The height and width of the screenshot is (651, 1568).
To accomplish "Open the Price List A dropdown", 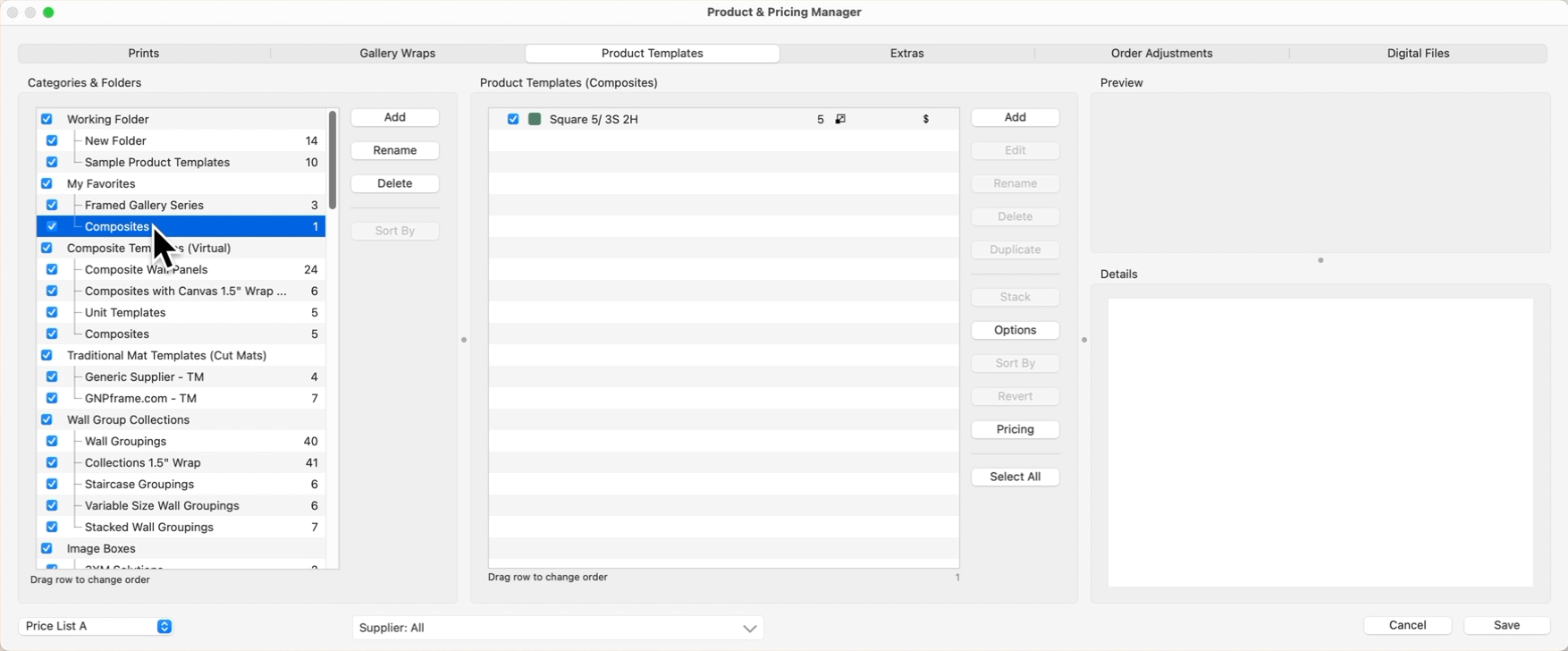I will 95,626.
